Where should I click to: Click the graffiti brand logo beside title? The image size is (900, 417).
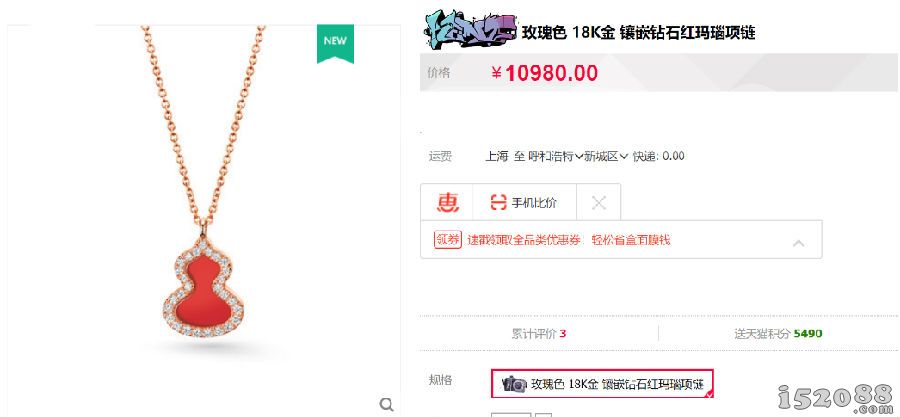(471, 31)
